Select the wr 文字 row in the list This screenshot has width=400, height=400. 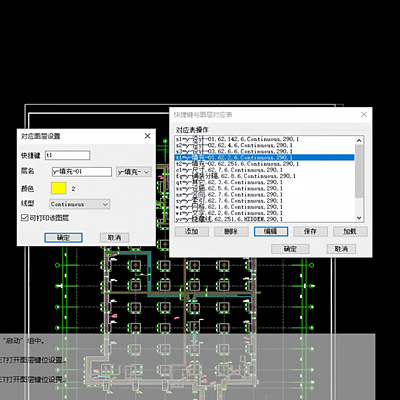click(265, 213)
